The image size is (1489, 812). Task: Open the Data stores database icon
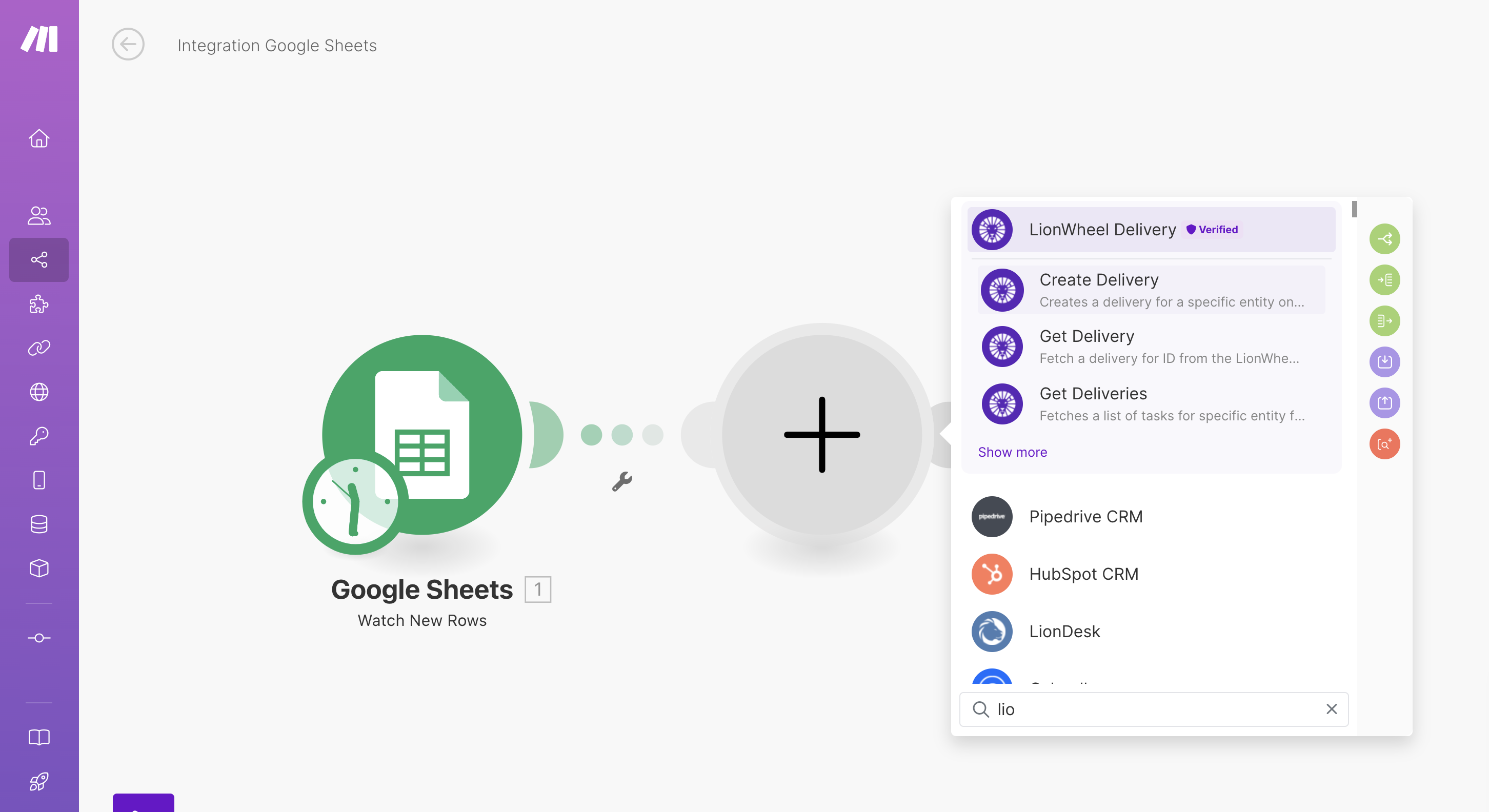pos(39,524)
